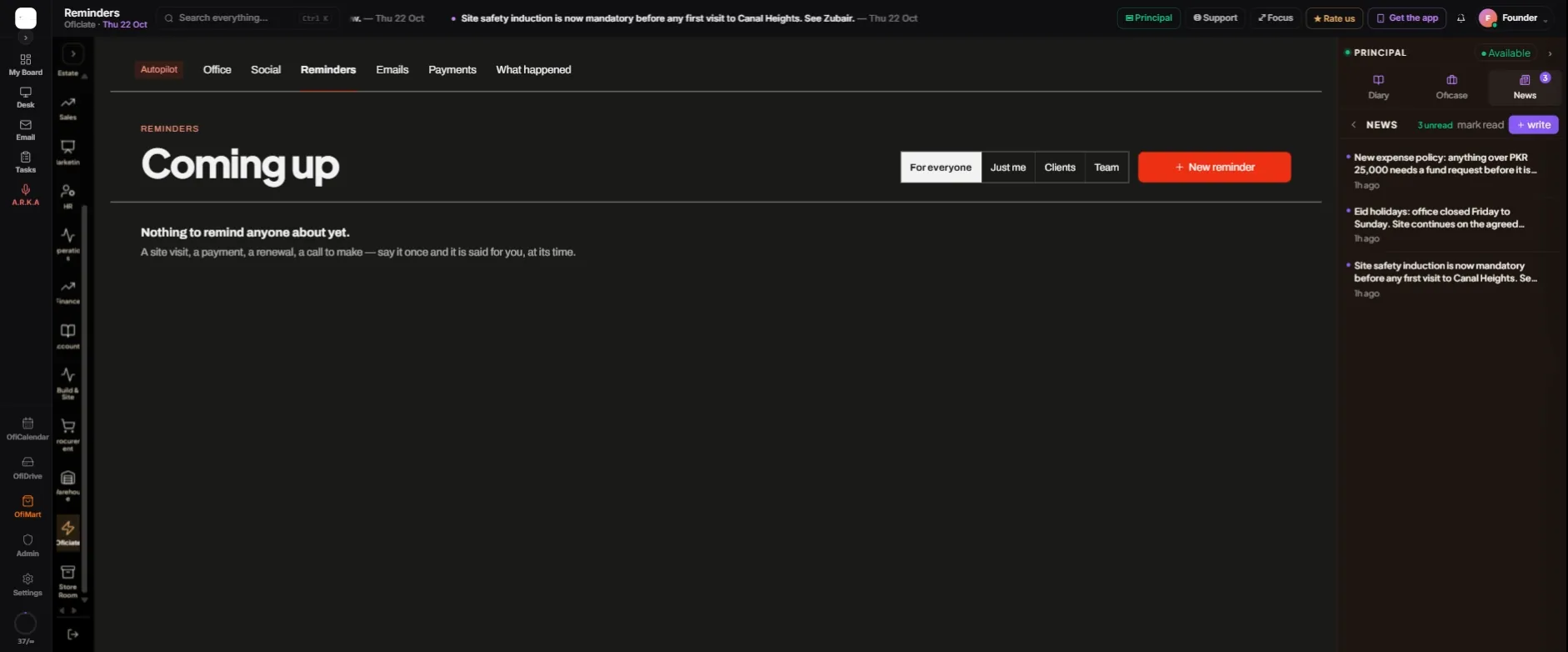Open the Marketing module icon
1568x652 pixels.
coord(68,153)
